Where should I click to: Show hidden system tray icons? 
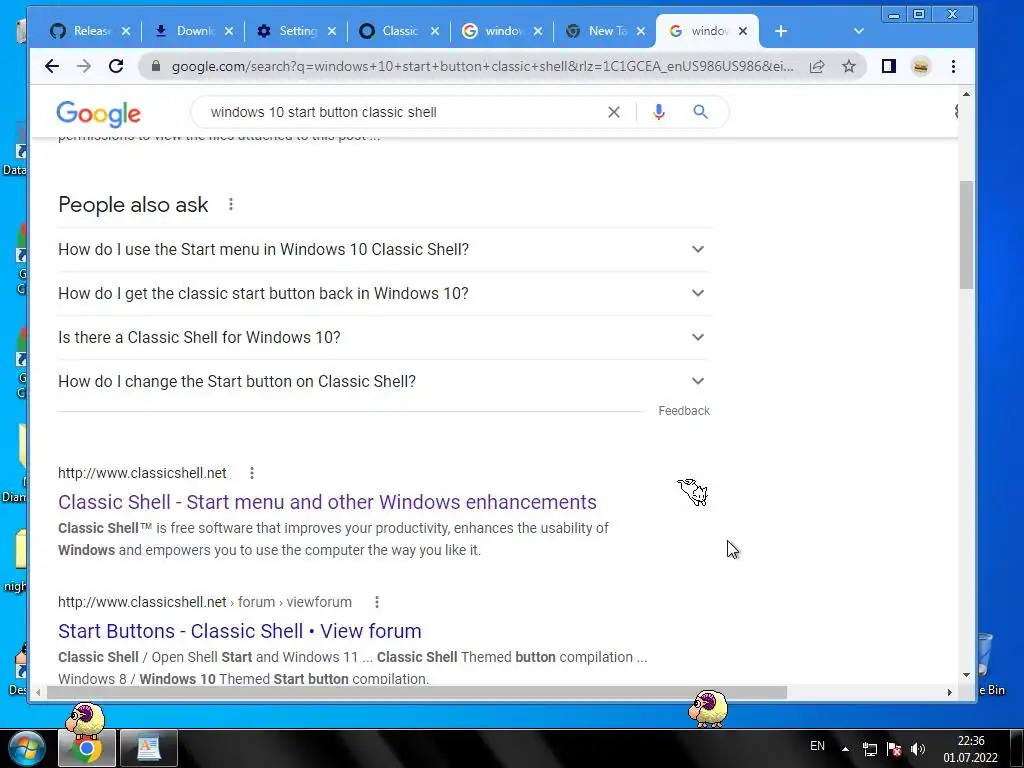(x=845, y=749)
